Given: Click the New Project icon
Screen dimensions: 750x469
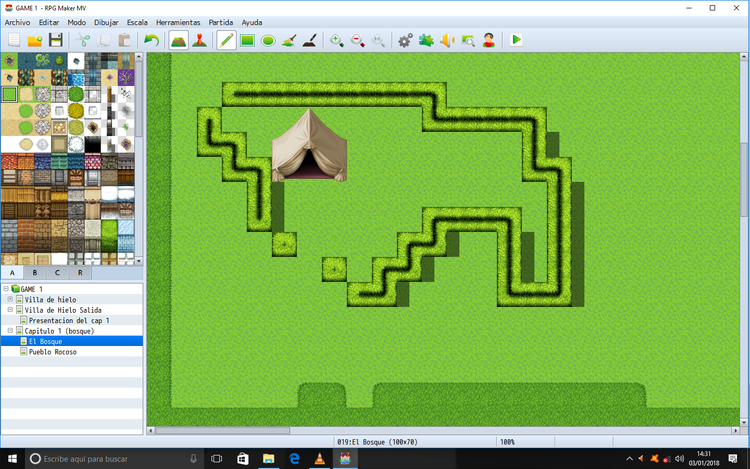Looking at the screenshot, I should (14, 40).
